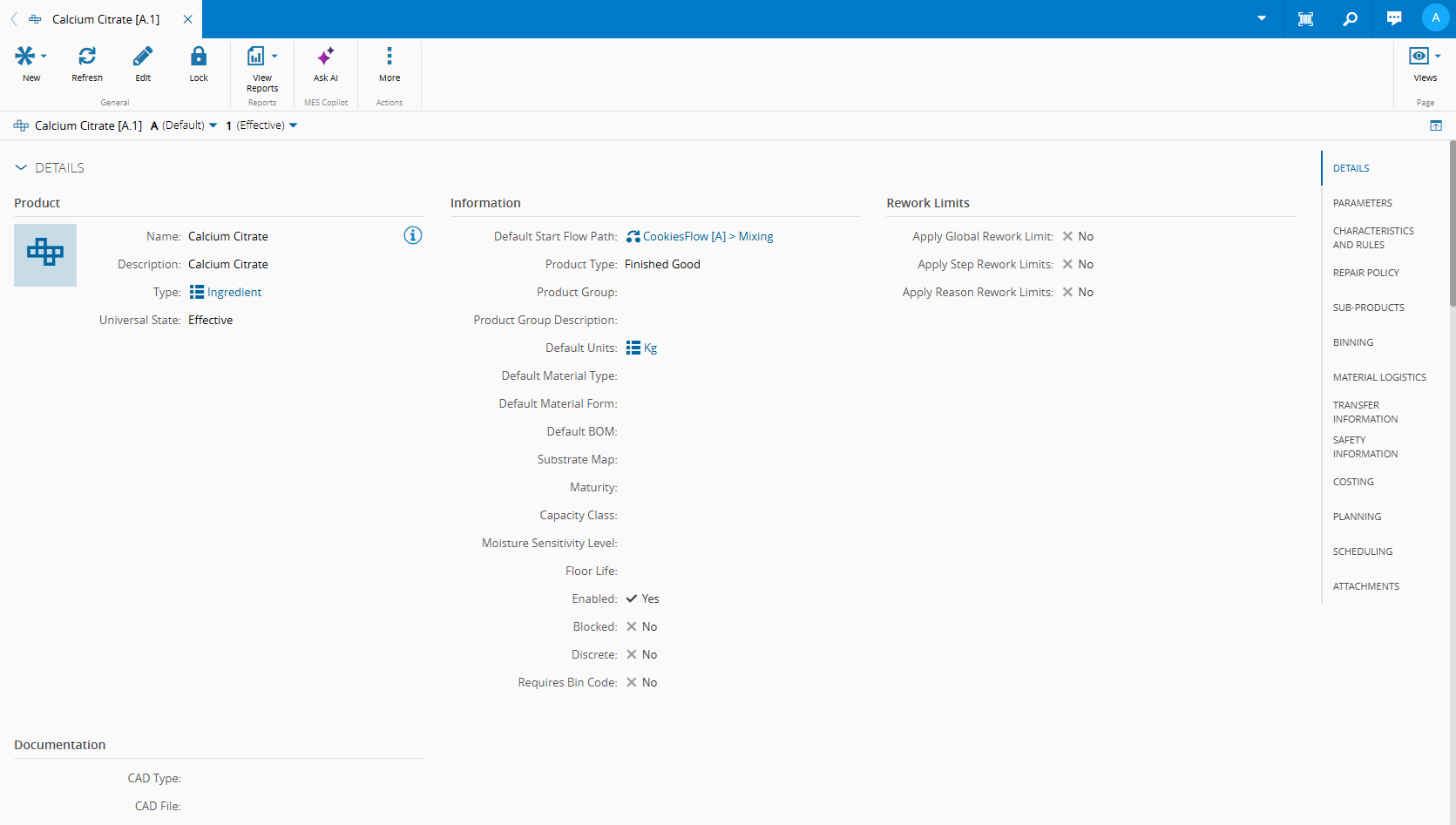Expand the New dropdown arrow
Screen dimensions: 1456x825
pyautogui.click(x=44, y=57)
